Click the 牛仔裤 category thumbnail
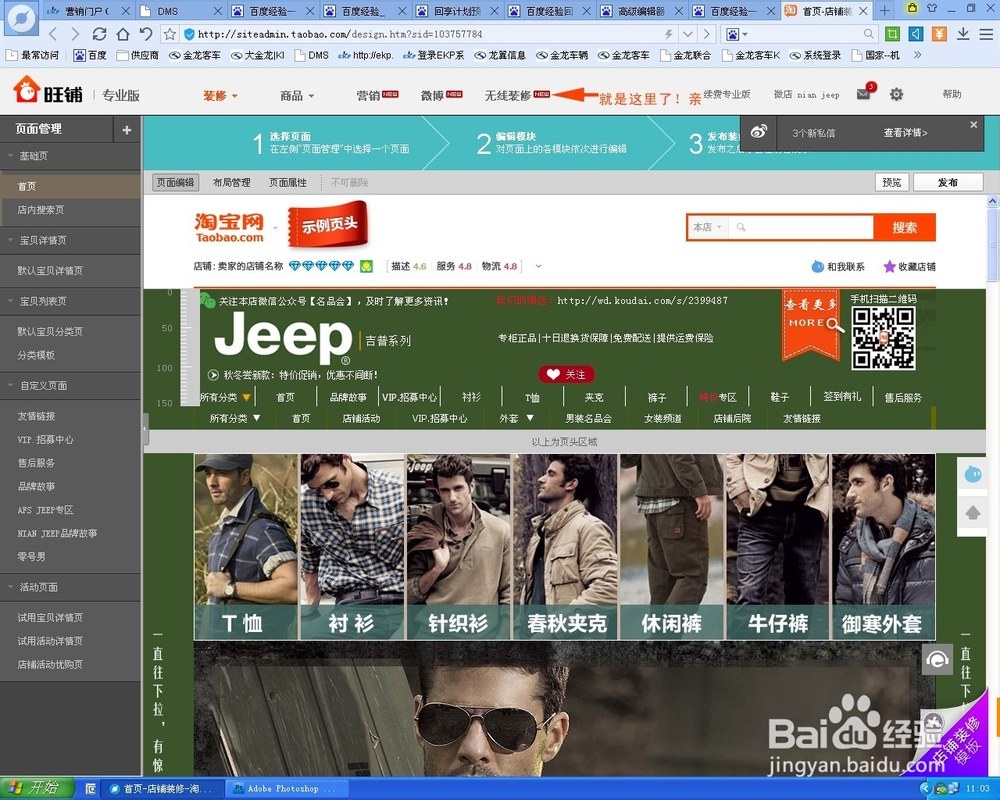Image resolution: width=1000 pixels, height=800 pixels. [x=777, y=546]
